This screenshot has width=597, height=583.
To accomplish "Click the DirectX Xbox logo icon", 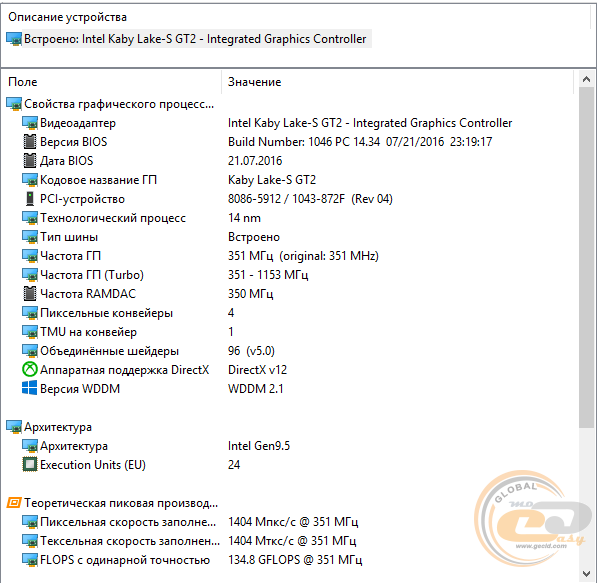I will tap(30, 369).
